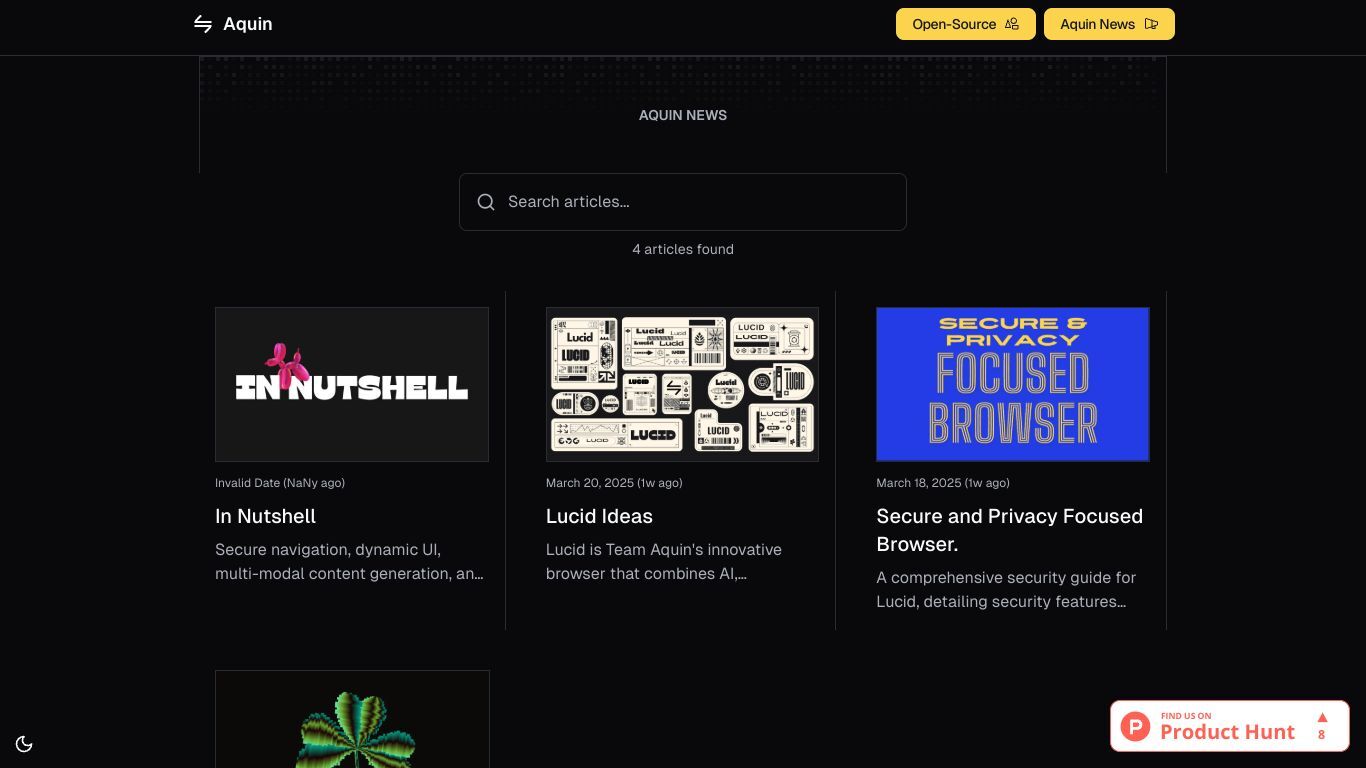The width and height of the screenshot is (1366, 768).
Task: Click the comprehensive security guide description
Action: click(x=1006, y=589)
